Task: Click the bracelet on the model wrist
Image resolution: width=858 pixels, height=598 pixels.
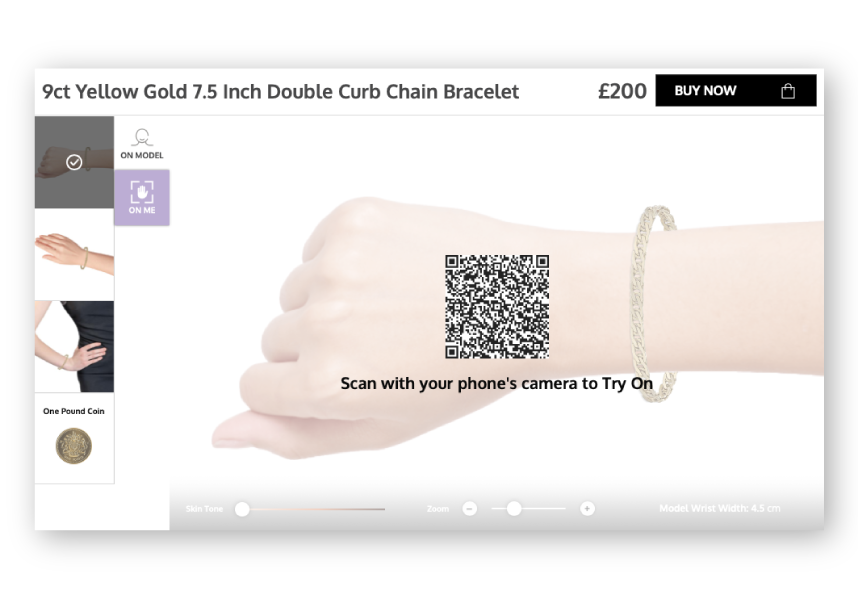Action: pyautogui.click(x=654, y=304)
